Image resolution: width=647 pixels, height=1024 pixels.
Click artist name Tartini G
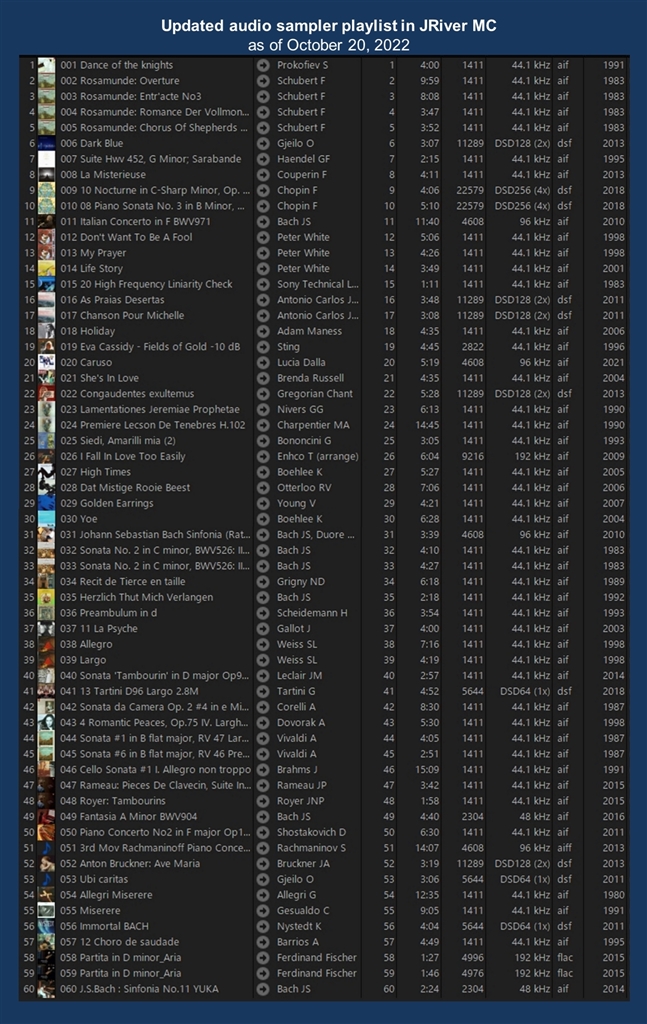[x=296, y=692]
